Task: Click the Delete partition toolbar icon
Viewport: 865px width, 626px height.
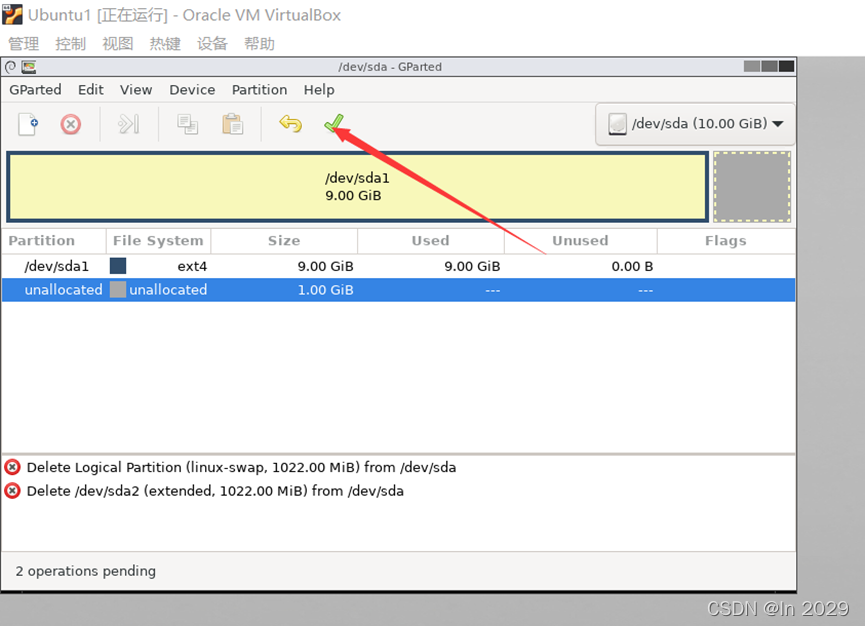Action: coord(71,124)
